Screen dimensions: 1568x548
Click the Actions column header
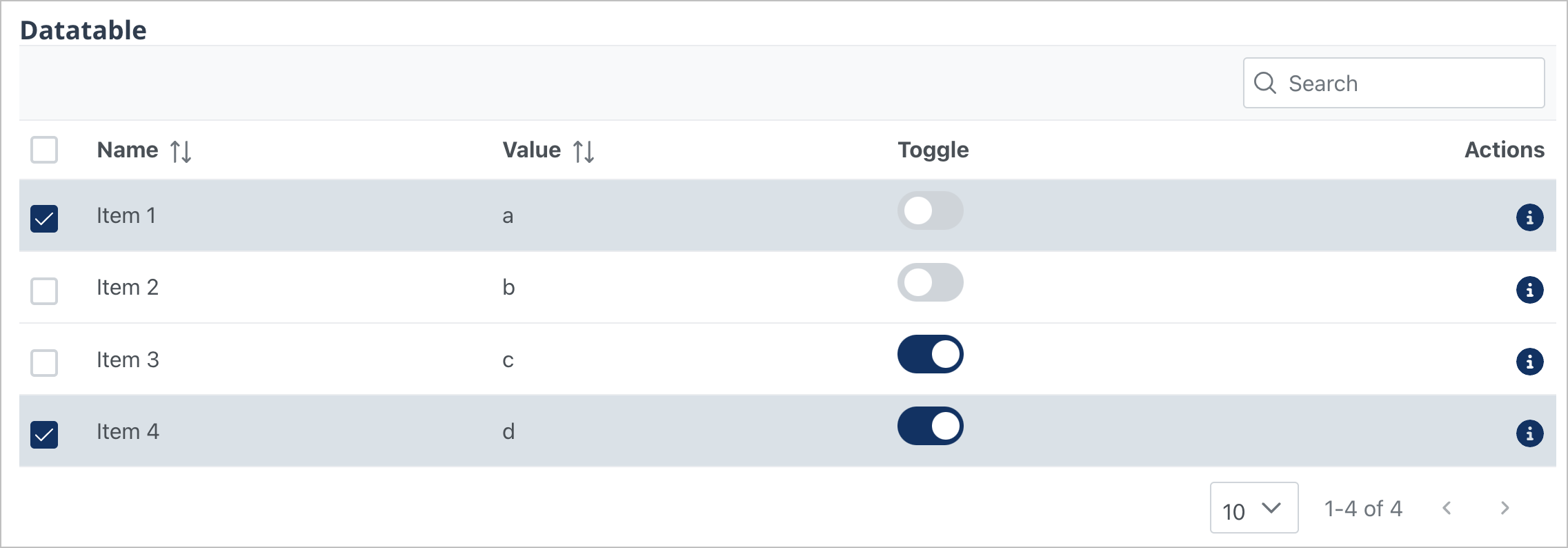pyautogui.click(x=1505, y=150)
